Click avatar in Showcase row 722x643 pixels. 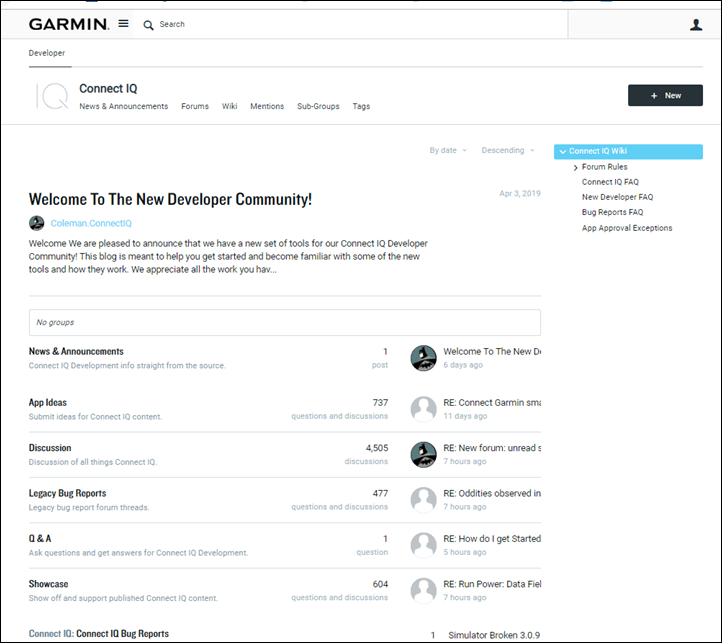(x=423, y=590)
